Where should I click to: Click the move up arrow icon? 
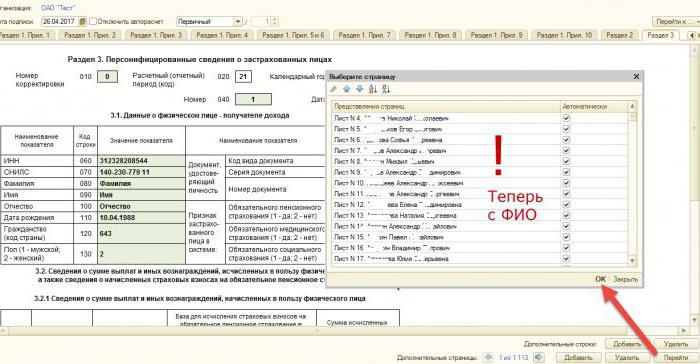click(x=346, y=89)
